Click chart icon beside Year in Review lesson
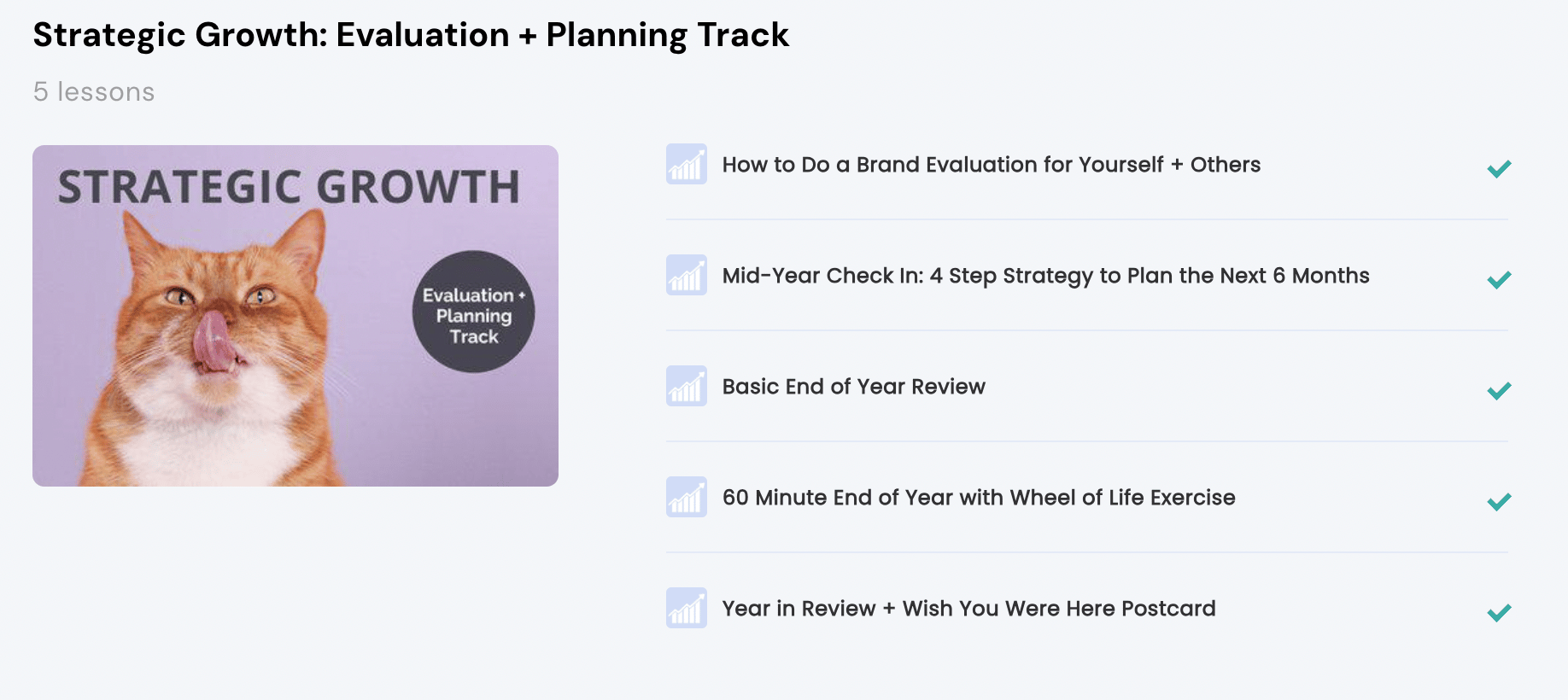 [687, 608]
